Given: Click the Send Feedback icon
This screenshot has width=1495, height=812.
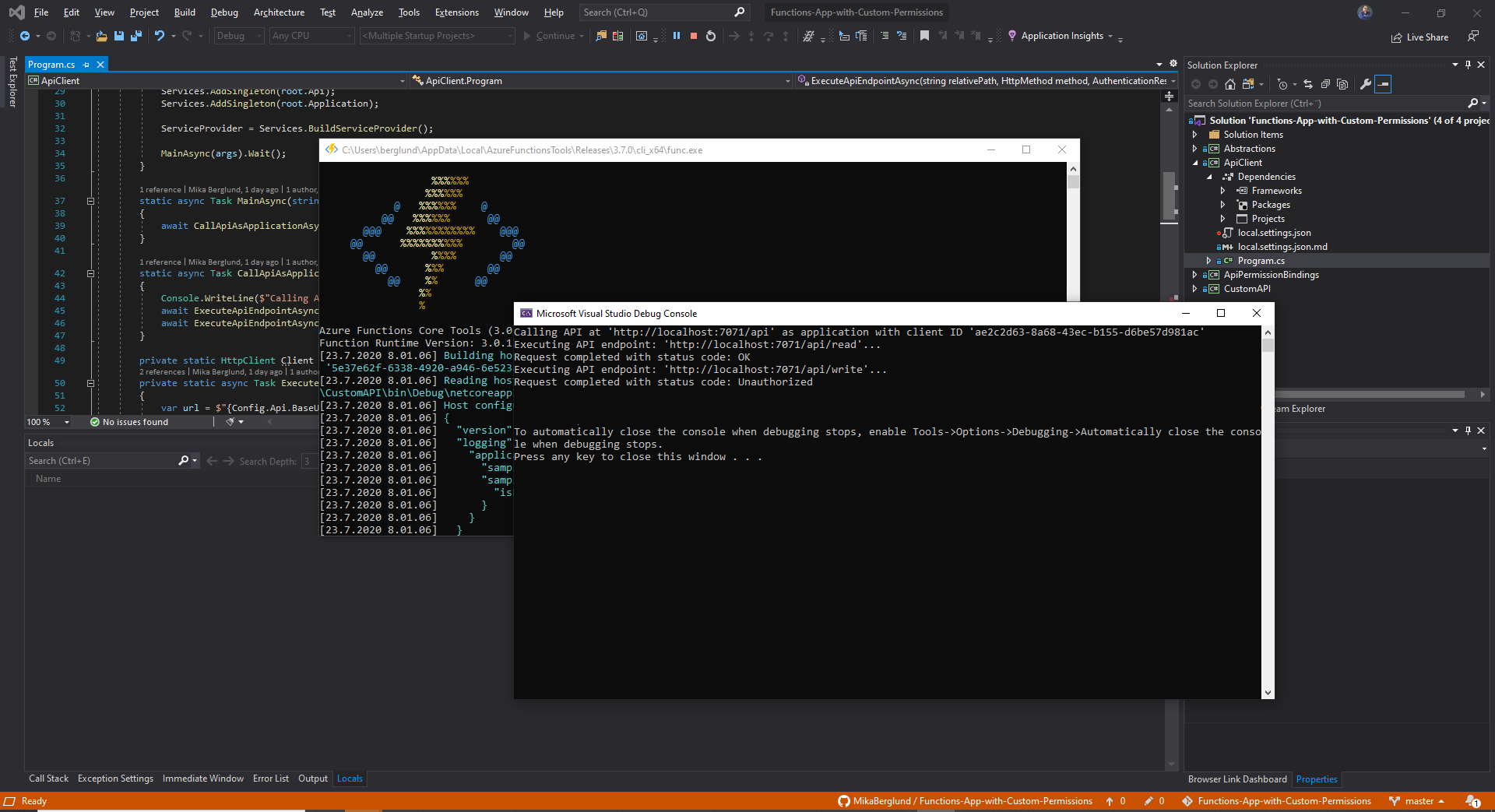Looking at the screenshot, I should click(1473, 37).
